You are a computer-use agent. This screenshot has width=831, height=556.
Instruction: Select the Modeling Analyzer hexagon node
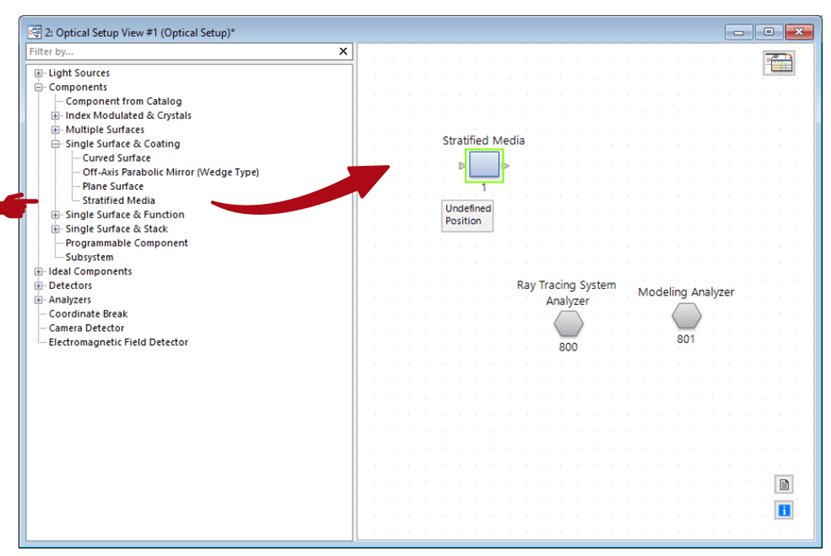click(x=686, y=316)
